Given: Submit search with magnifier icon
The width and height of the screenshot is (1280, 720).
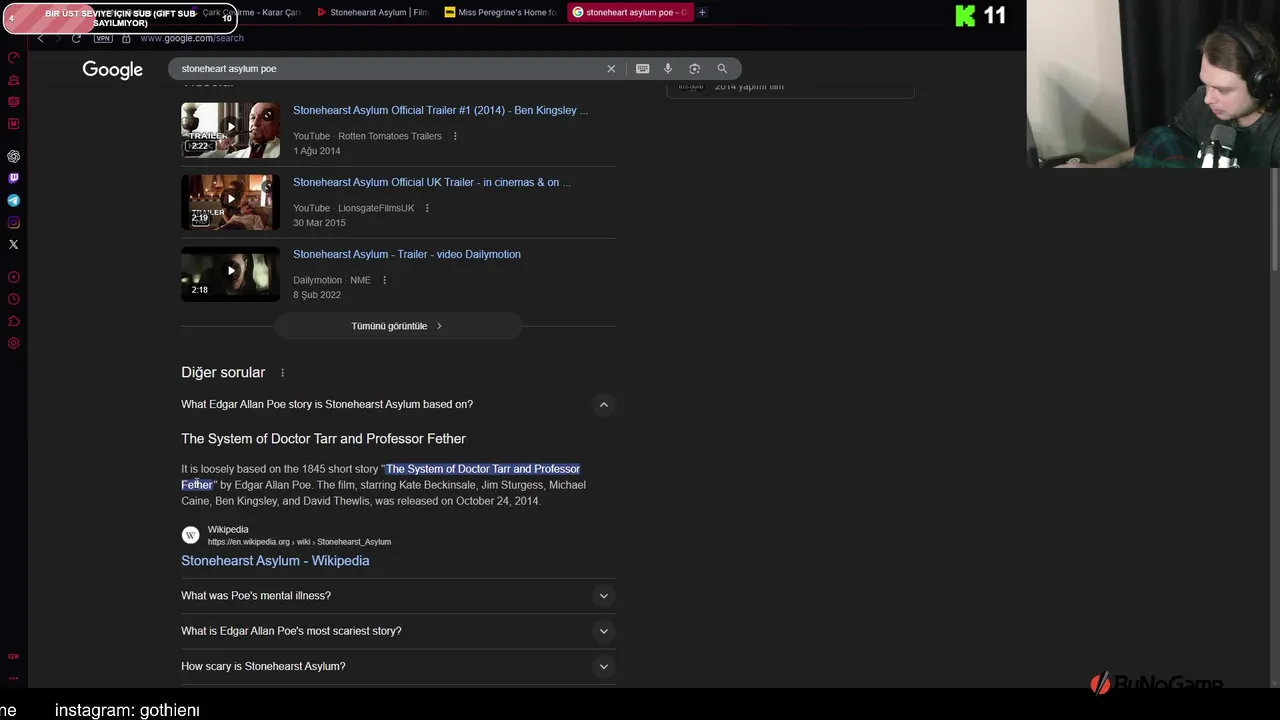Looking at the screenshot, I should coord(722,69).
